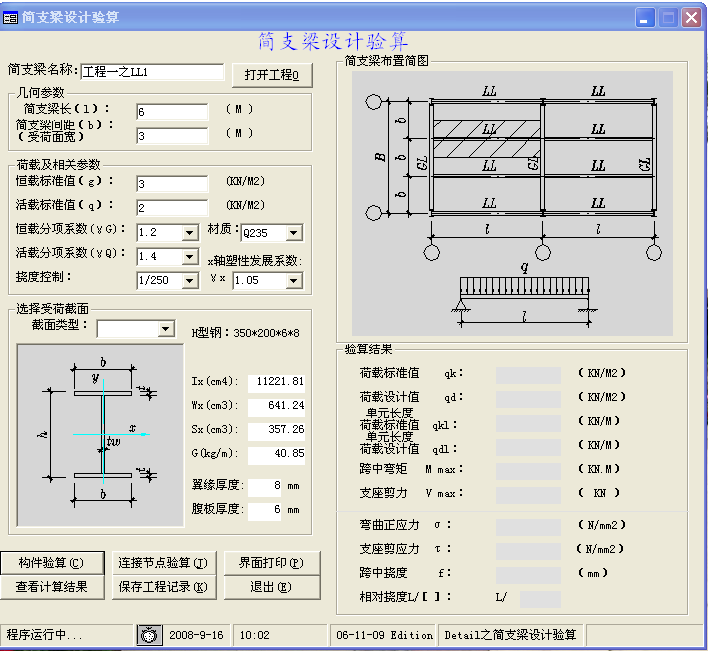
Task: Open the 截面类型 section type dropdown
Action: [166, 329]
